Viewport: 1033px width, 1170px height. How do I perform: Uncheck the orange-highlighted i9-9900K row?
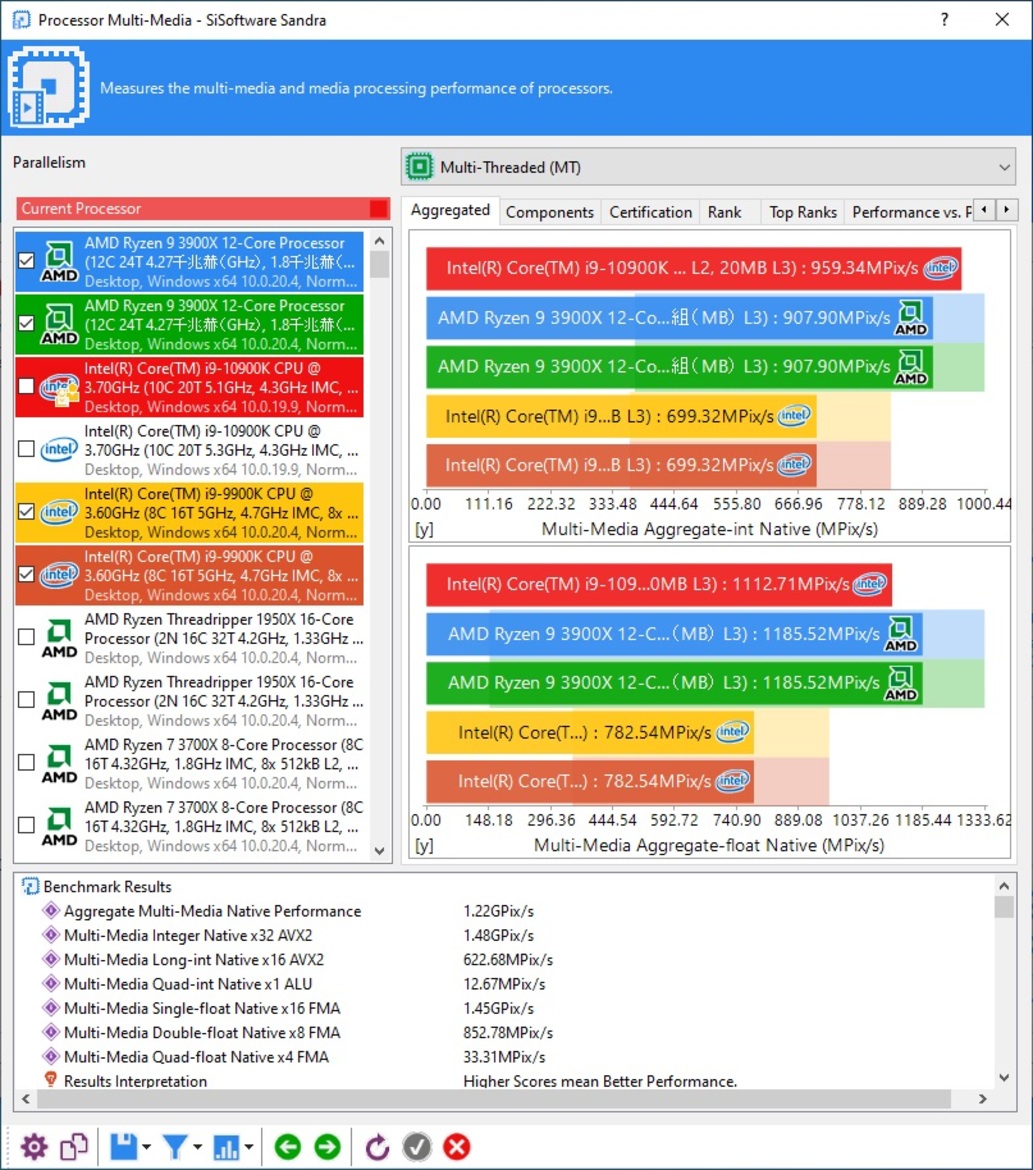point(26,574)
